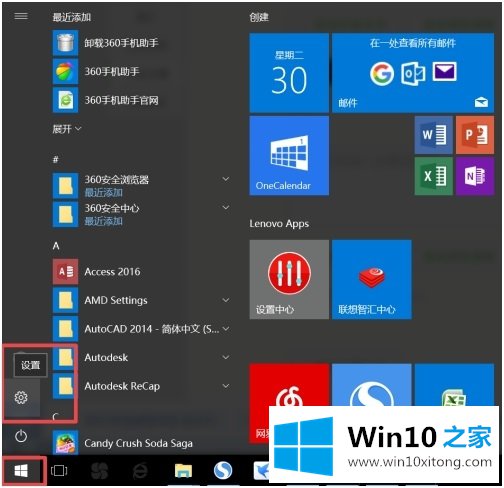Viewport: 504px width, 488px height.
Task: Open the Mail tile
Action: click(x=413, y=73)
